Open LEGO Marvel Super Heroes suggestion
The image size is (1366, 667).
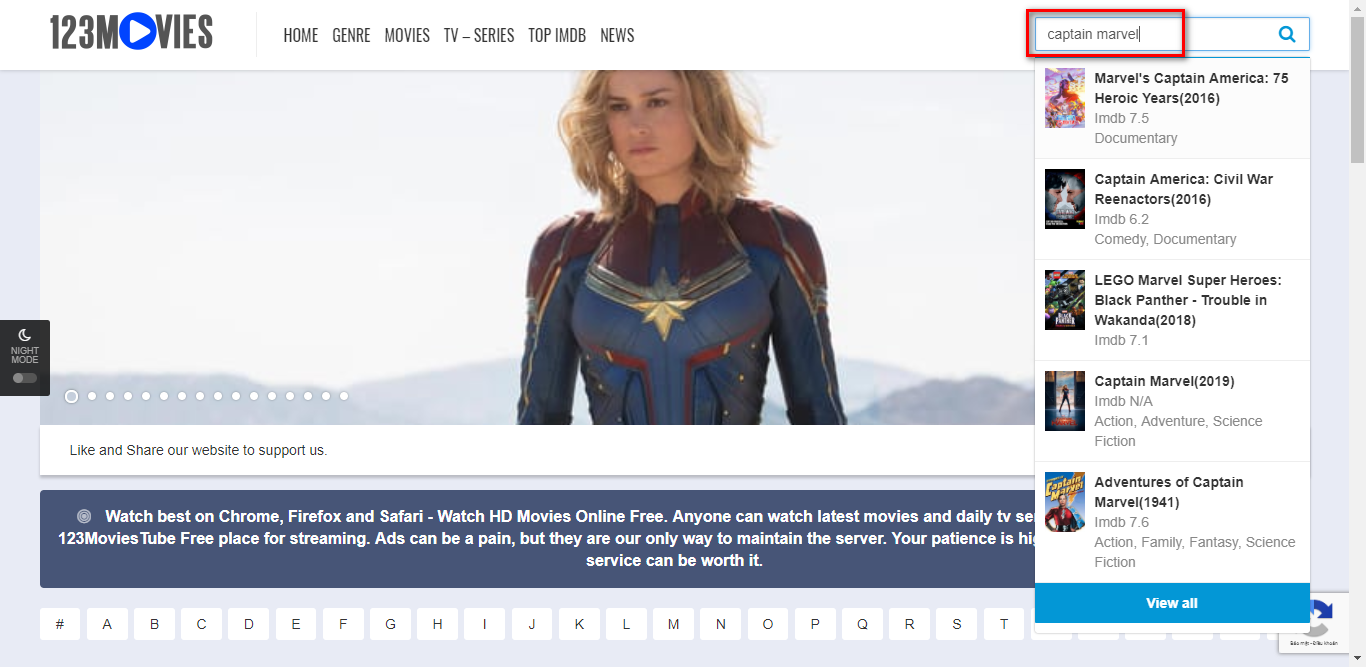[1172, 310]
